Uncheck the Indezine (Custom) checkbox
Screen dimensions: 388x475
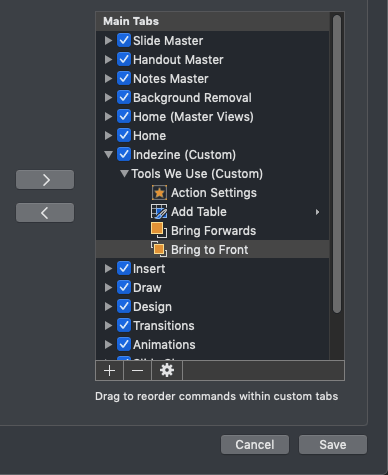tap(124, 154)
